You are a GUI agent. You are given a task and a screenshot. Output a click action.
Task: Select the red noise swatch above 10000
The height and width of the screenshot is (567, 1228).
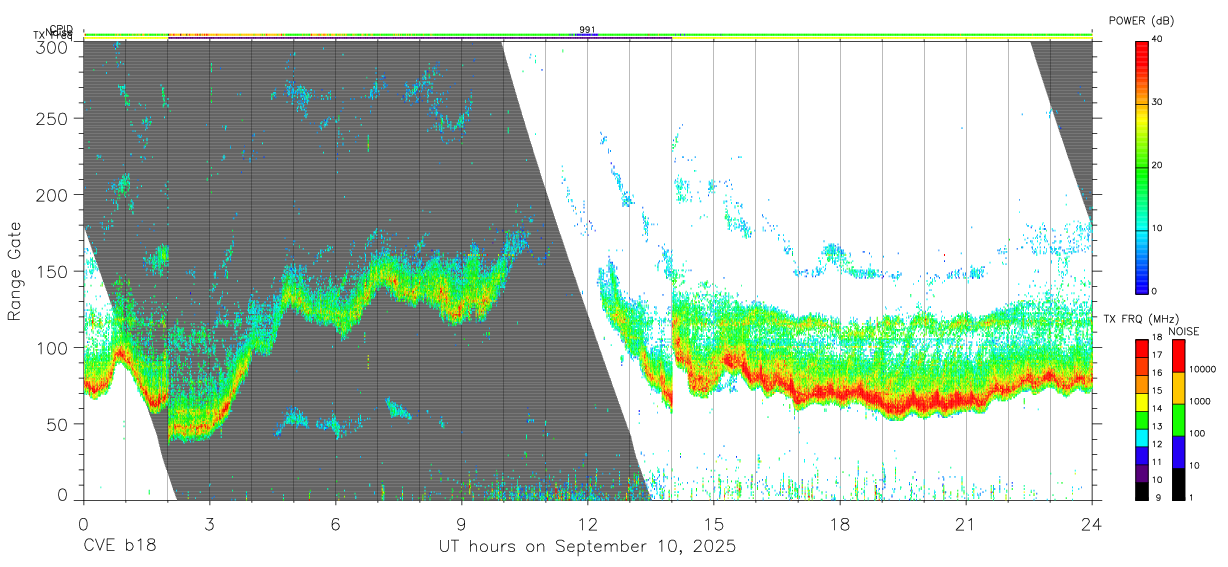click(1178, 356)
